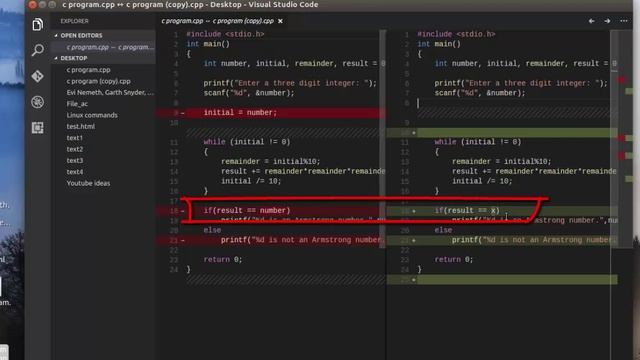Close the c program.cpp diff tab

(x=280, y=21)
